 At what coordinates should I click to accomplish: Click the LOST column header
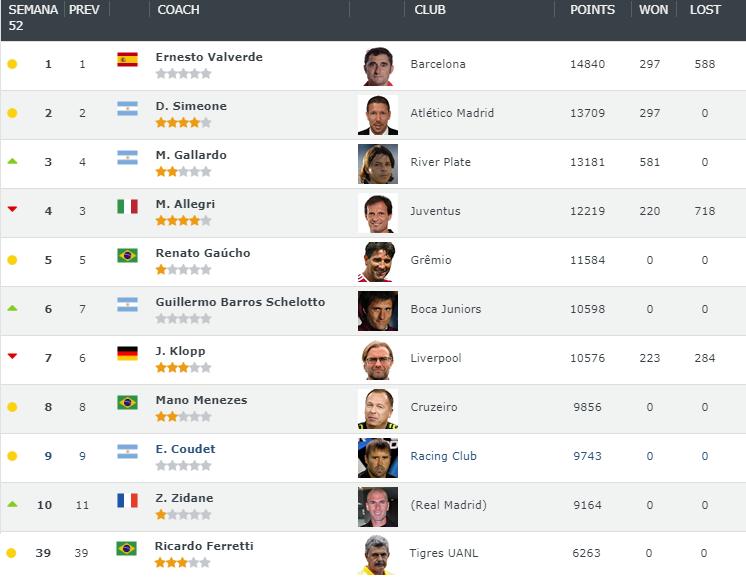705,10
